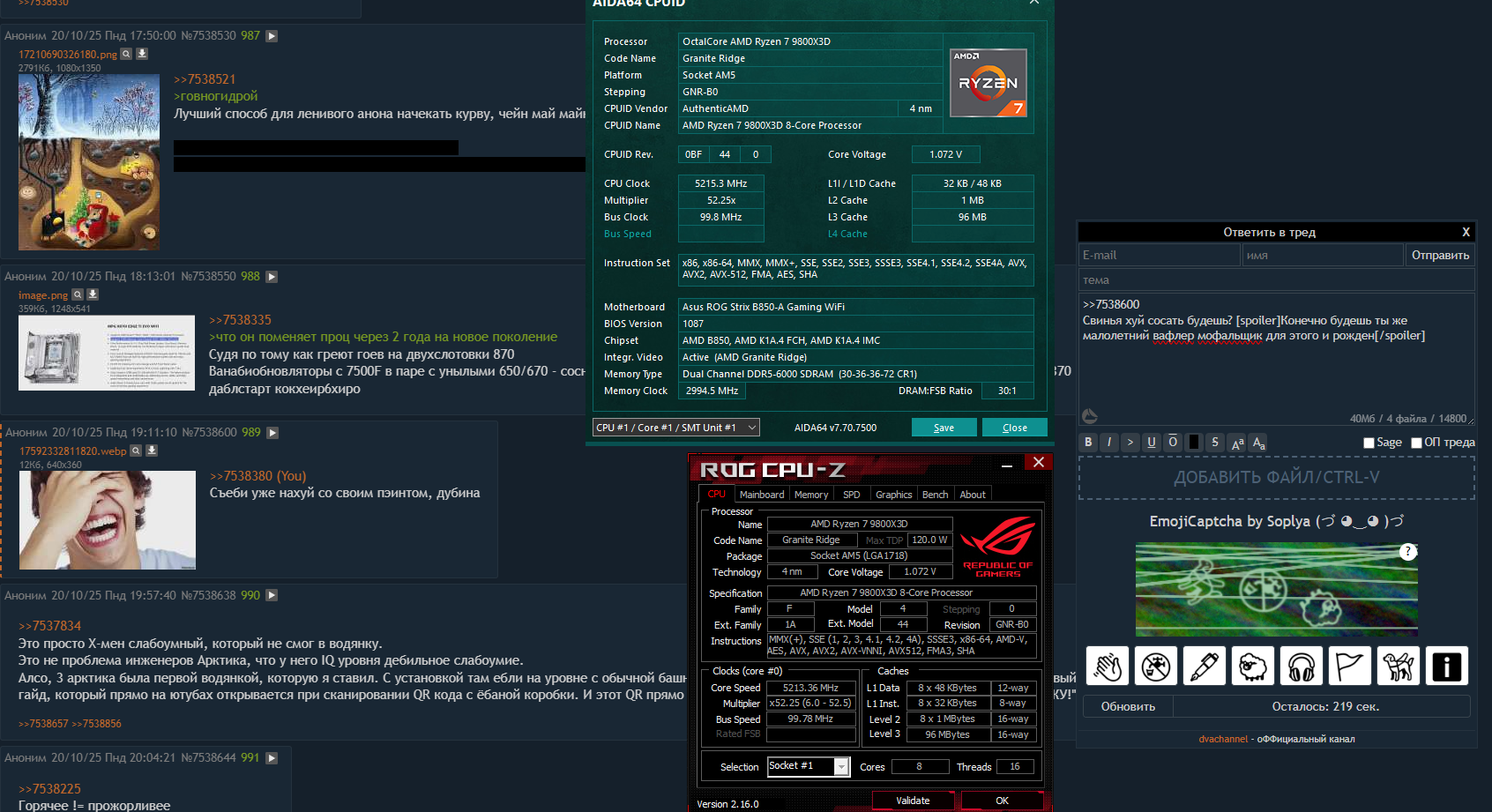Image resolution: width=1492 pixels, height=812 pixels.
Task: Go to the Bench tab in CPU-Z
Action: (935, 495)
